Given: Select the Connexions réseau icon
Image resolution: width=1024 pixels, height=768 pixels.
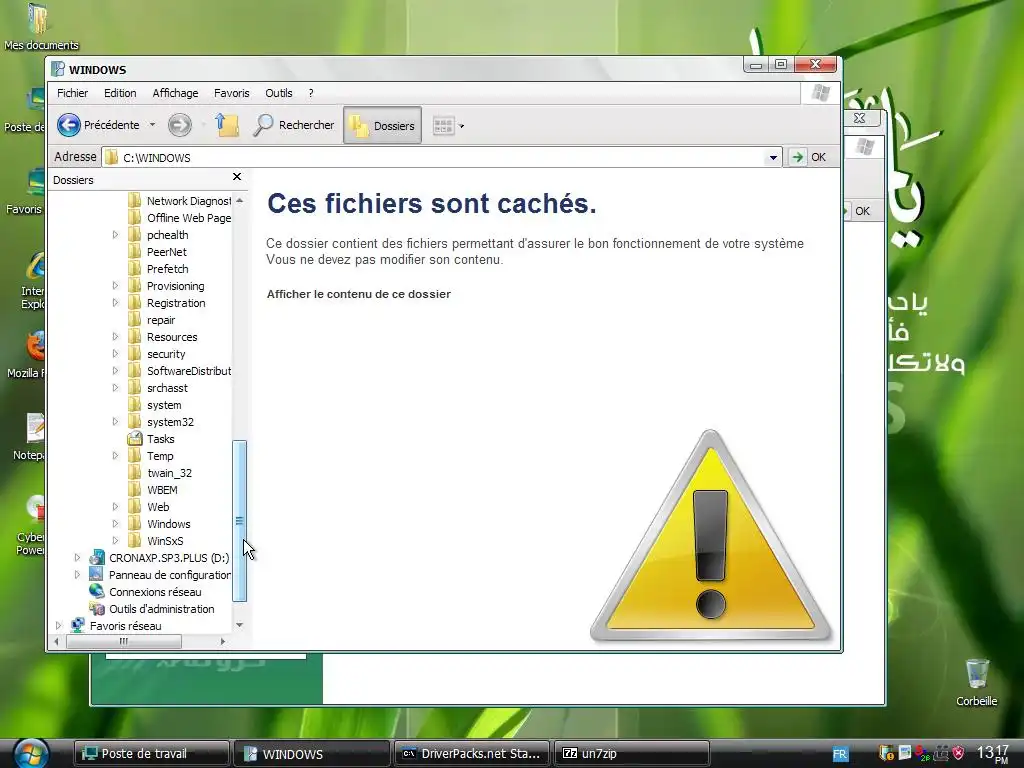Looking at the screenshot, I should click(97, 591).
